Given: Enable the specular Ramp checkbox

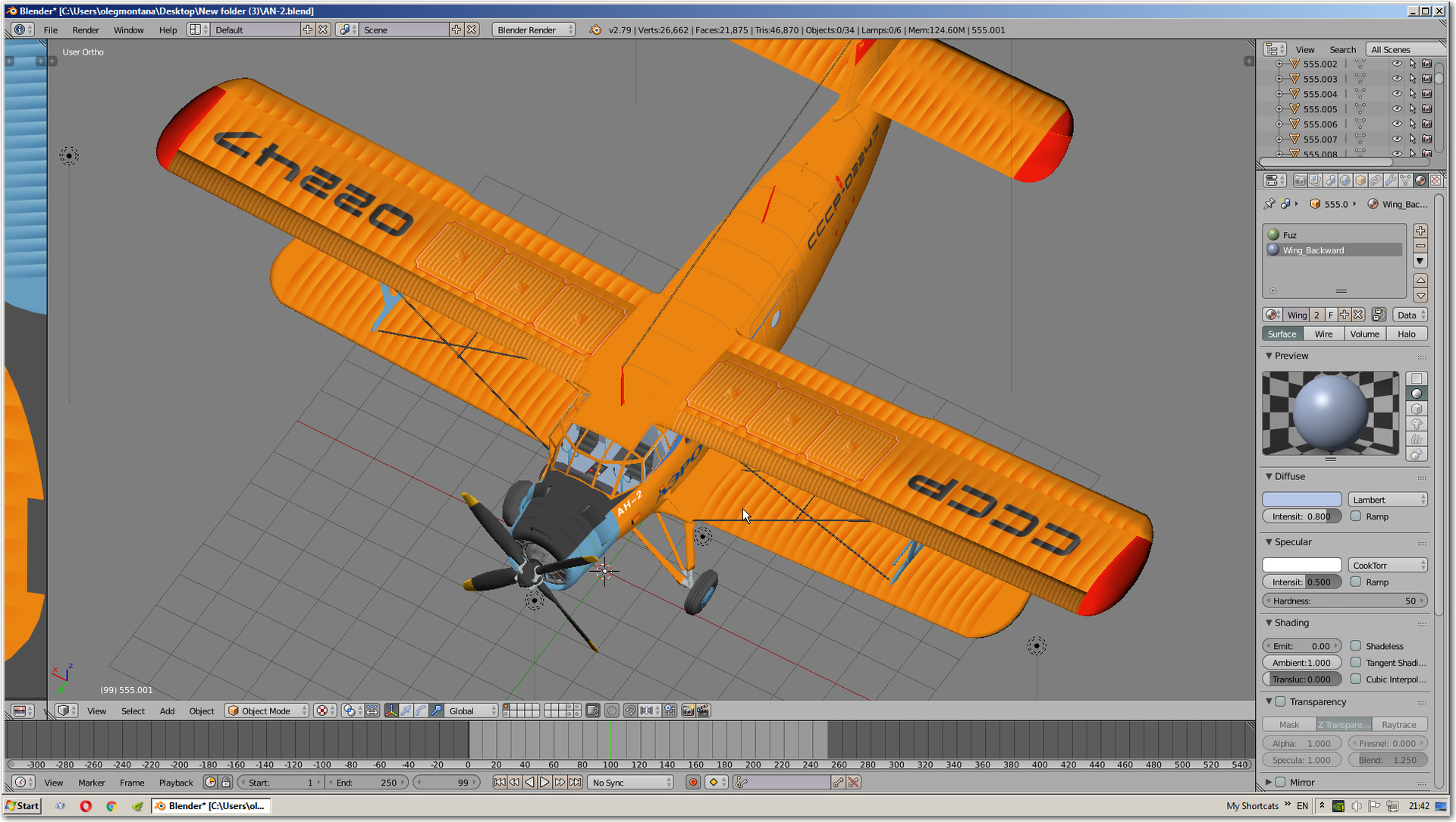Looking at the screenshot, I should [x=1356, y=582].
